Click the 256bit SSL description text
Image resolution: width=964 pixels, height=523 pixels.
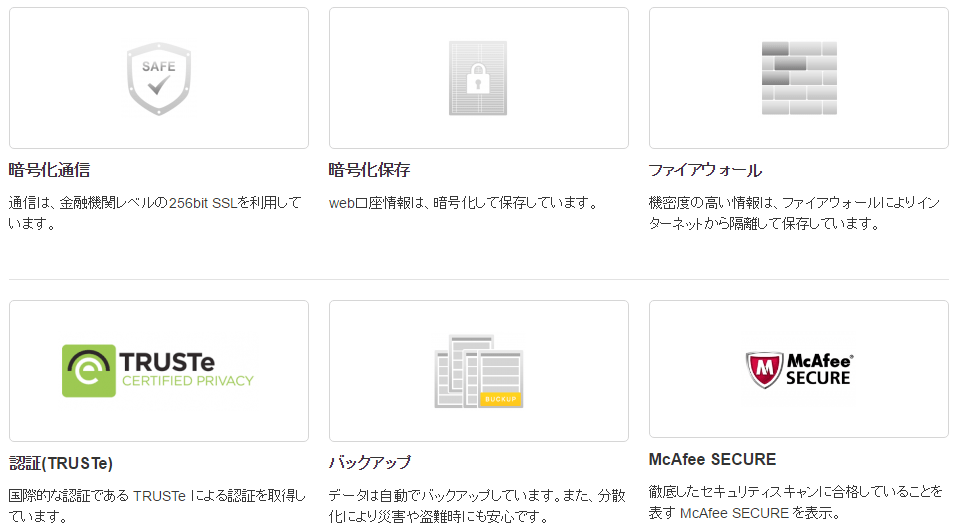[x=154, y=213]
